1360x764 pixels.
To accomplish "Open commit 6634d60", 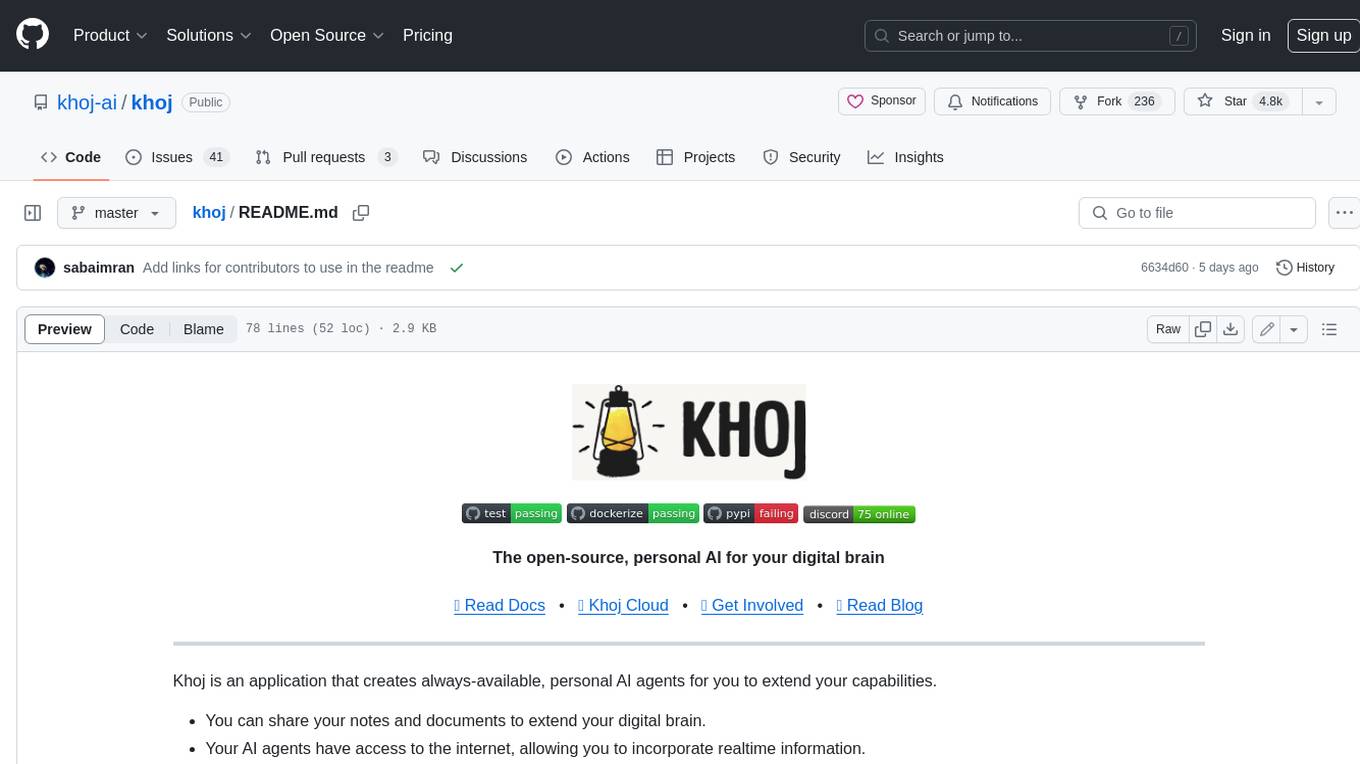I will pos(1165,268).
